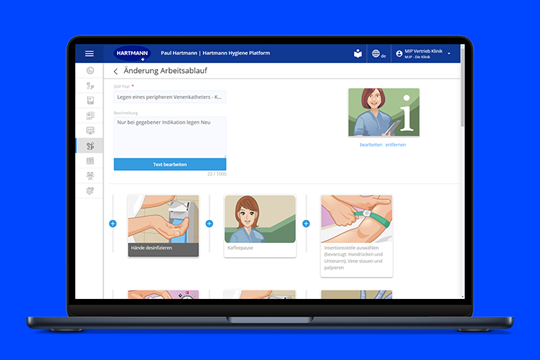The image size is (540, 360).
Task: Open the group of people sidebar icon
Action: click(90, 176)
